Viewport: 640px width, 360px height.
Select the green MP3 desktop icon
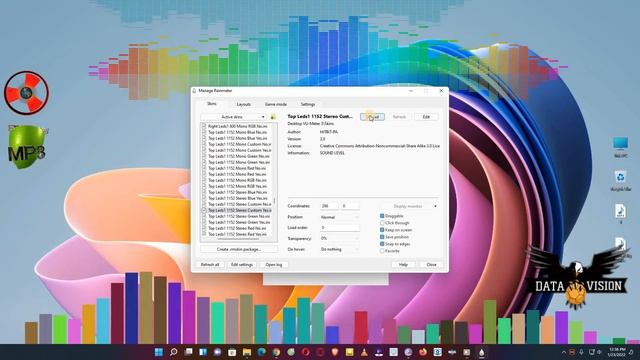pyautogui.click(x=27, y=147)
